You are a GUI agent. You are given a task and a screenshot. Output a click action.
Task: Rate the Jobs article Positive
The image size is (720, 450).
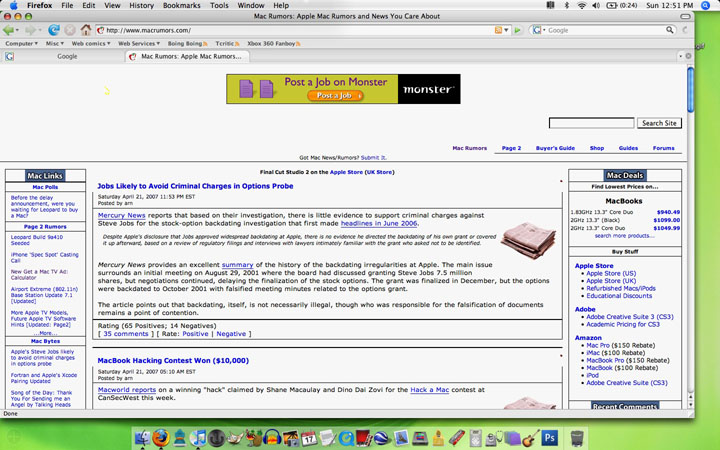[x=195, y=334]
